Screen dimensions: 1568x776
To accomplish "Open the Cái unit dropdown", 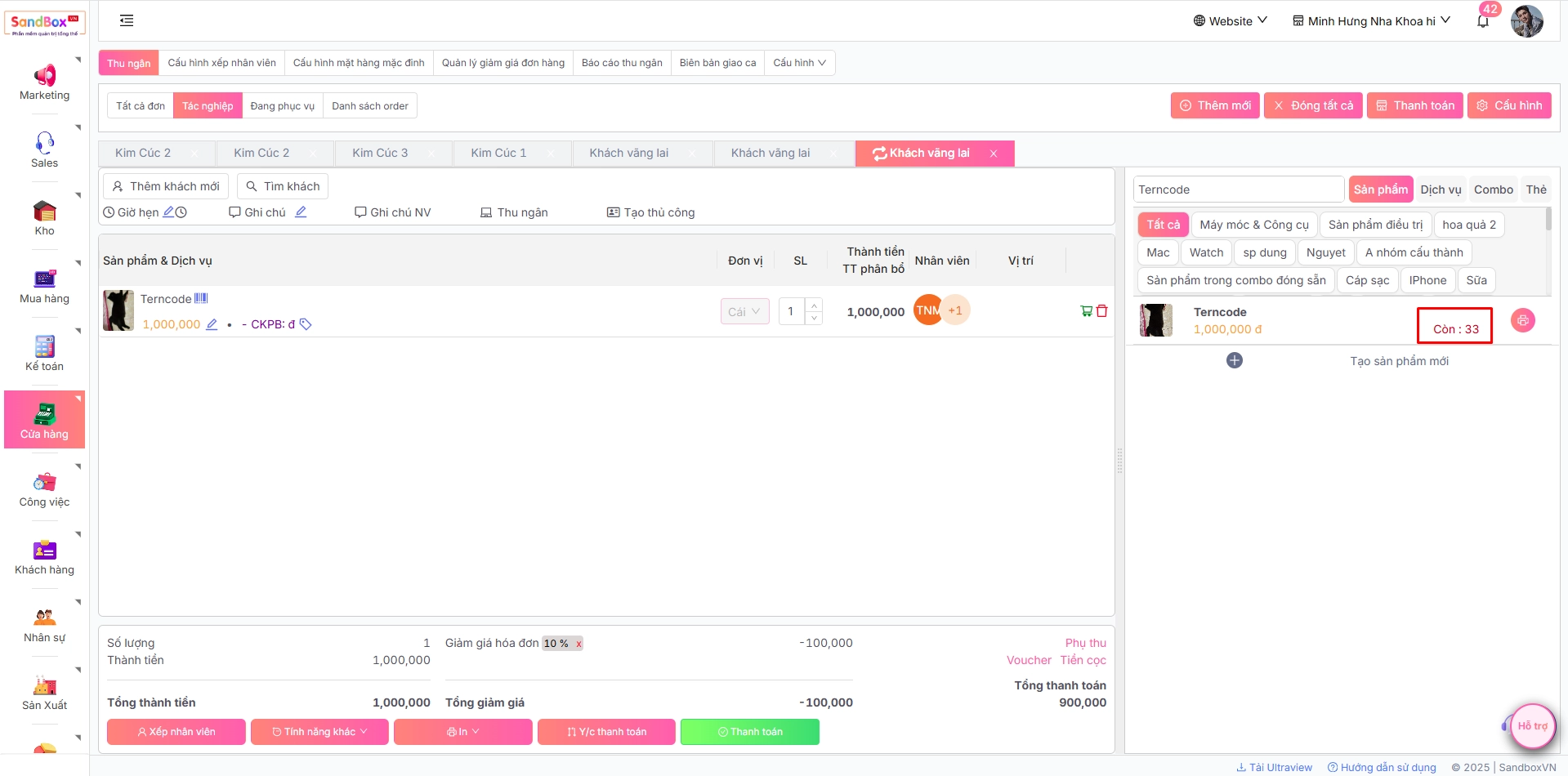I will click(744, 311).
